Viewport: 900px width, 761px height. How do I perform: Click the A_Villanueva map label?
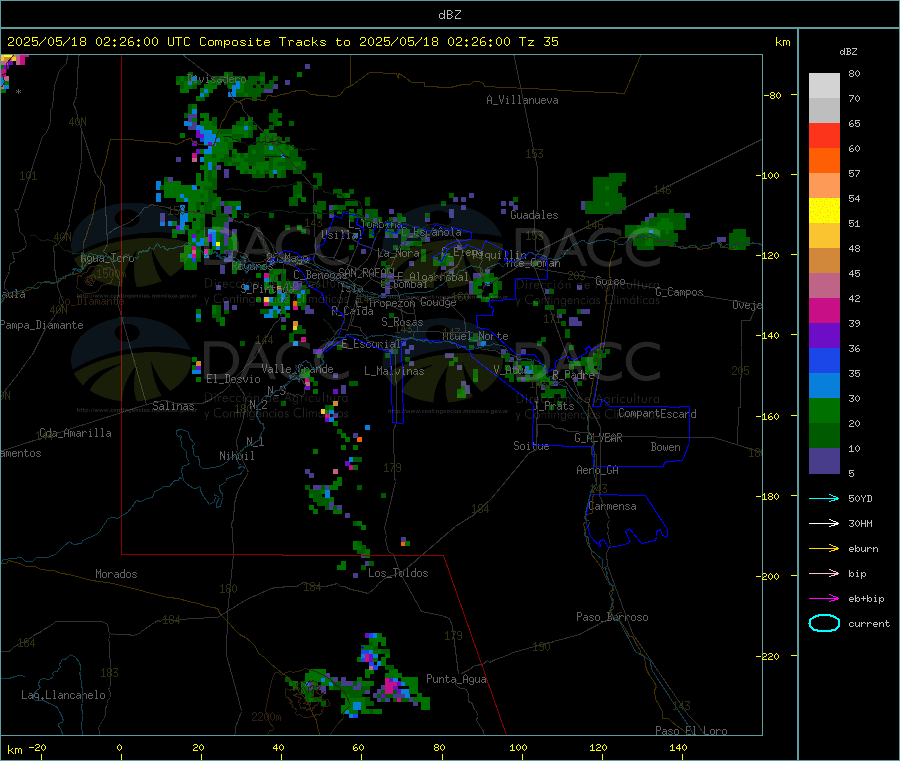coord(522,100)
